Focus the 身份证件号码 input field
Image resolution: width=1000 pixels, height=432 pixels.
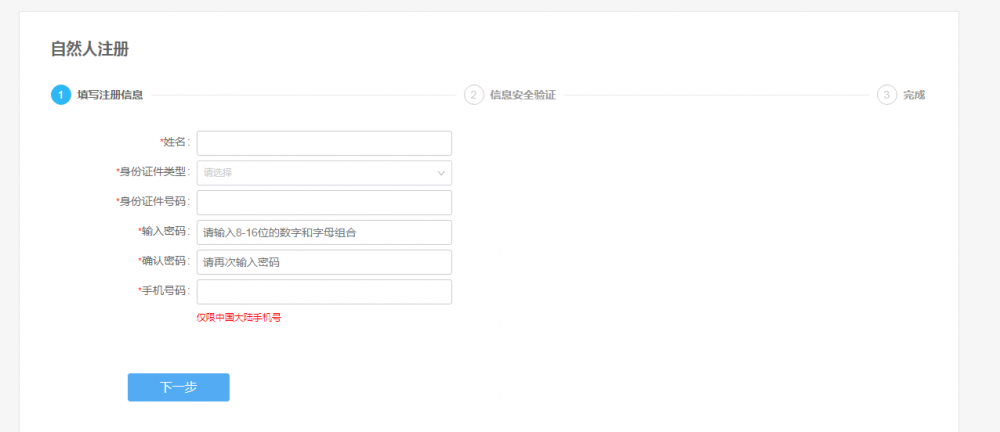tap(324, 203)
